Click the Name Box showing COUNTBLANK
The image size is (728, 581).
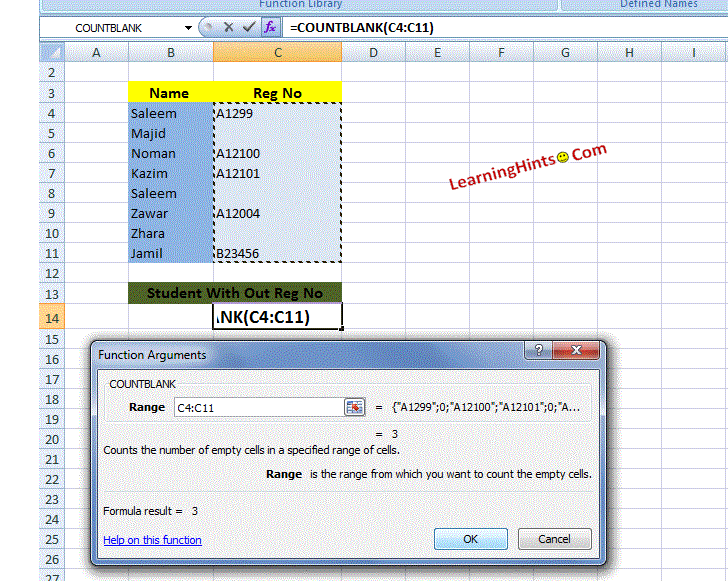pos(111,28)
